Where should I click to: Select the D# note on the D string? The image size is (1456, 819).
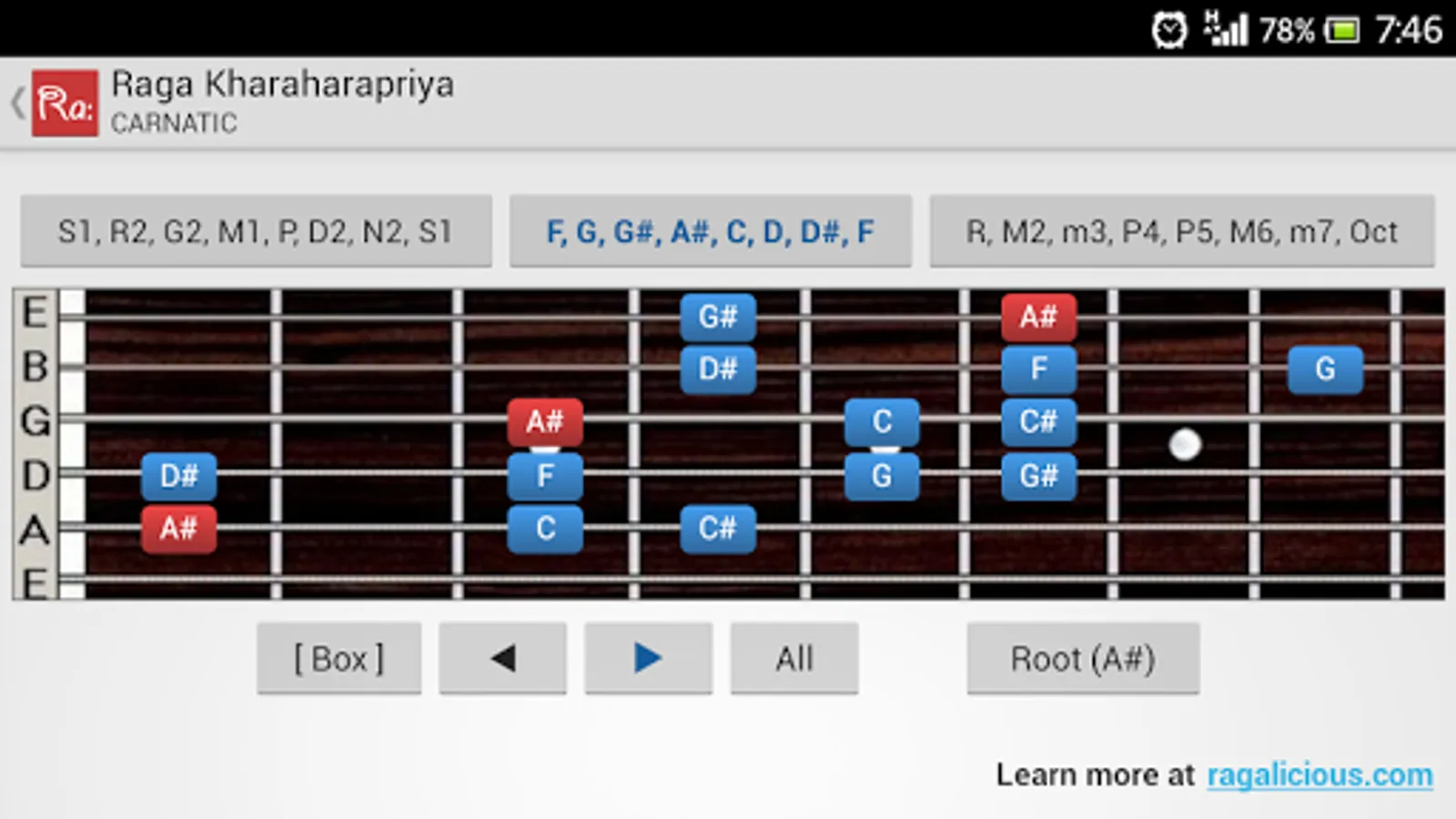[179, 476]
